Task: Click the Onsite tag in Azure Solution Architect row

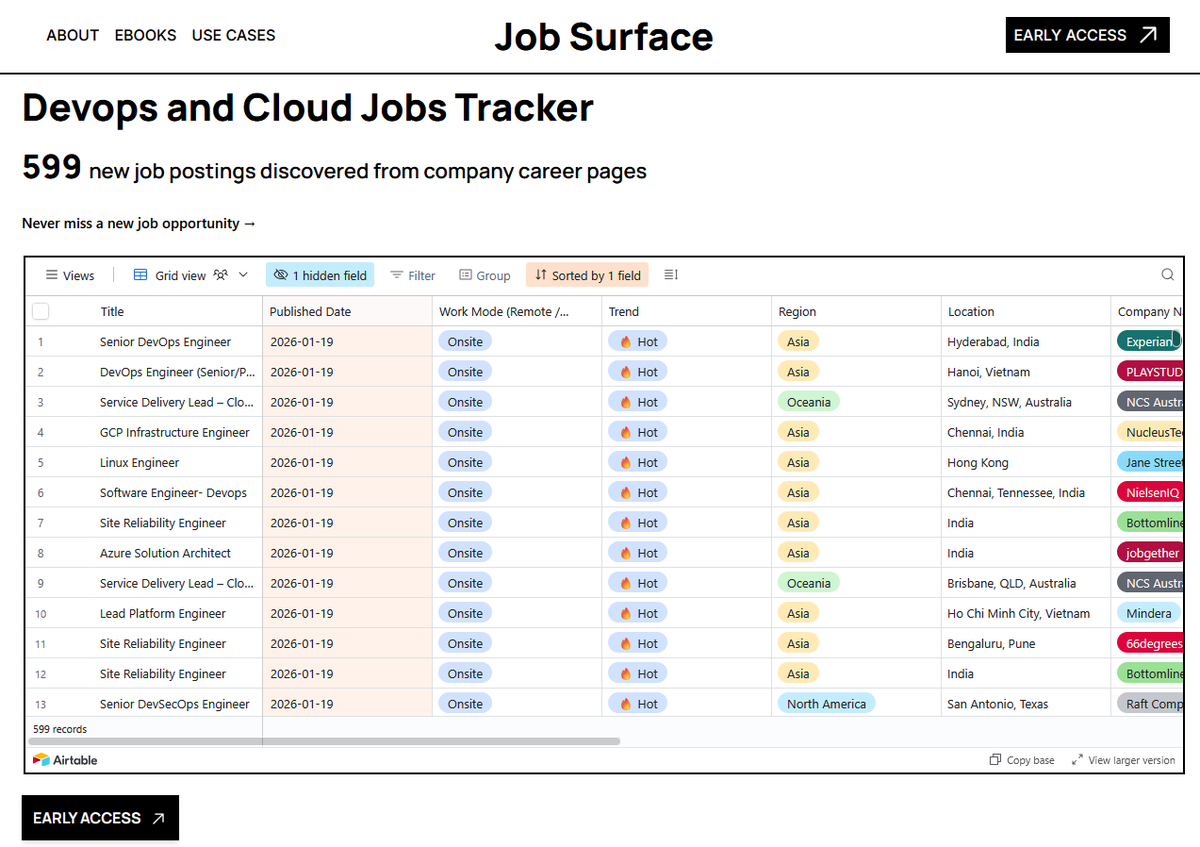Action: coord(465,553)
